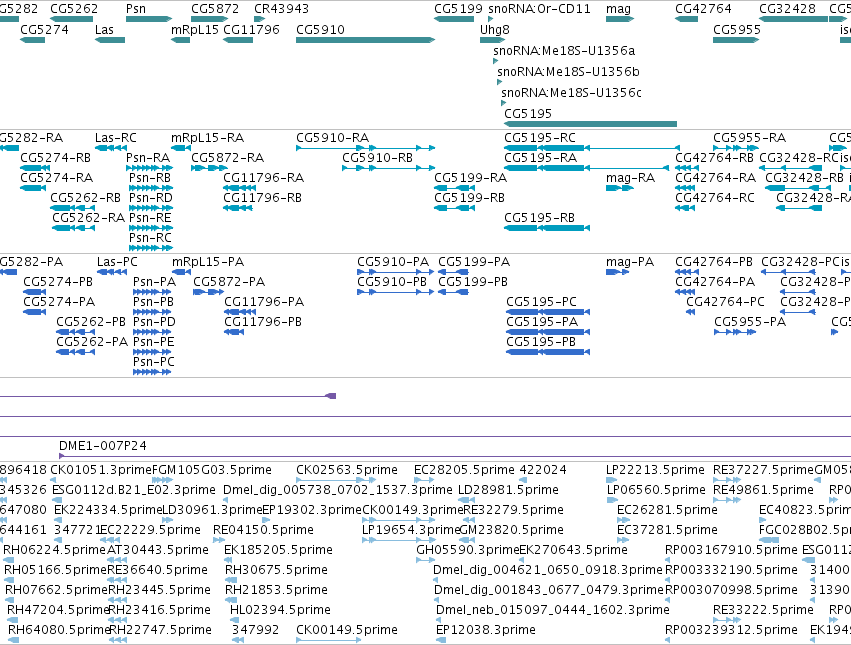Click the CG11796 gene label

tap(251, 29)
